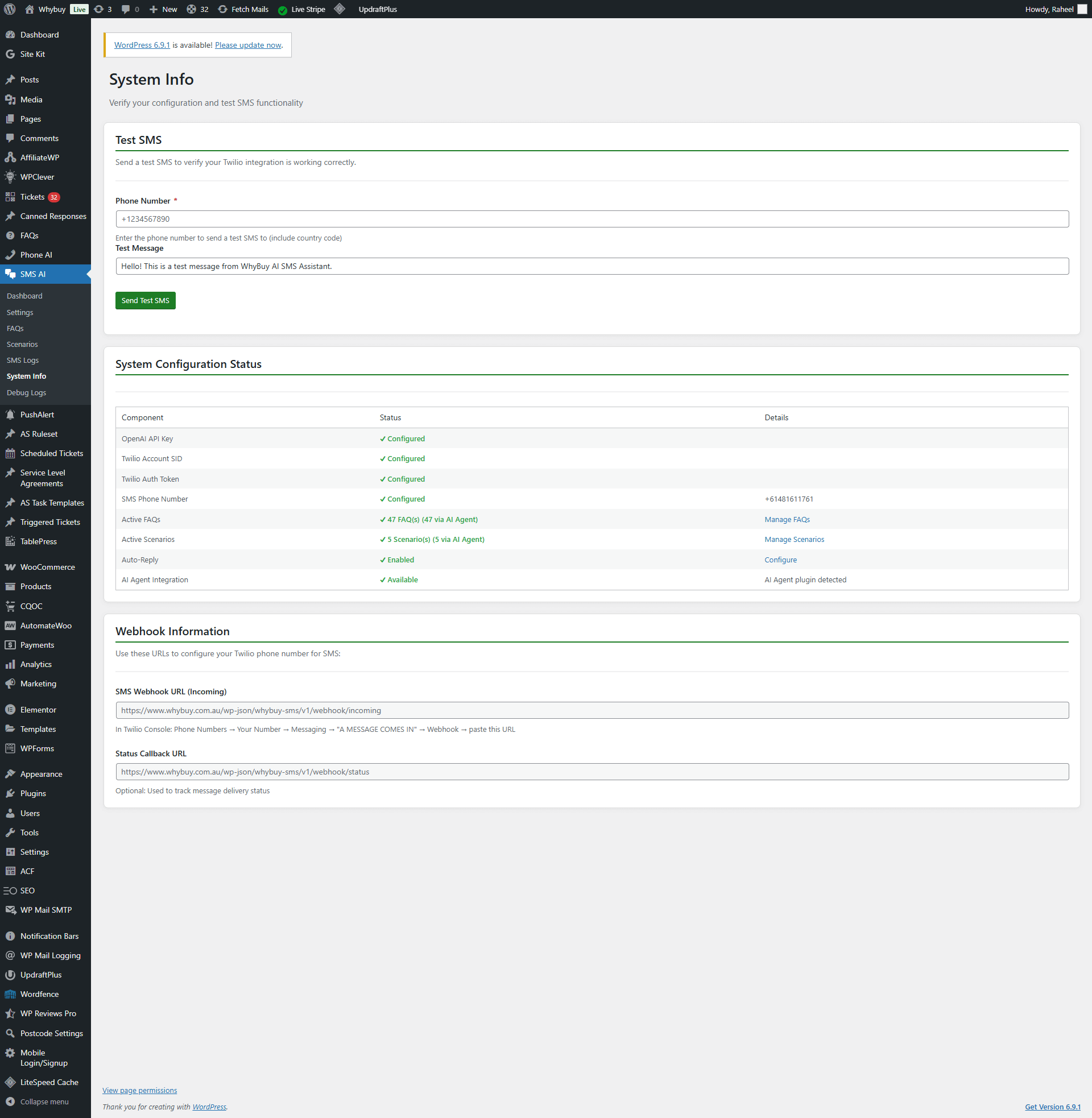The image size is (1092, 1118).
Task: Open Wordfence from the sidebar
Action: 39,994
